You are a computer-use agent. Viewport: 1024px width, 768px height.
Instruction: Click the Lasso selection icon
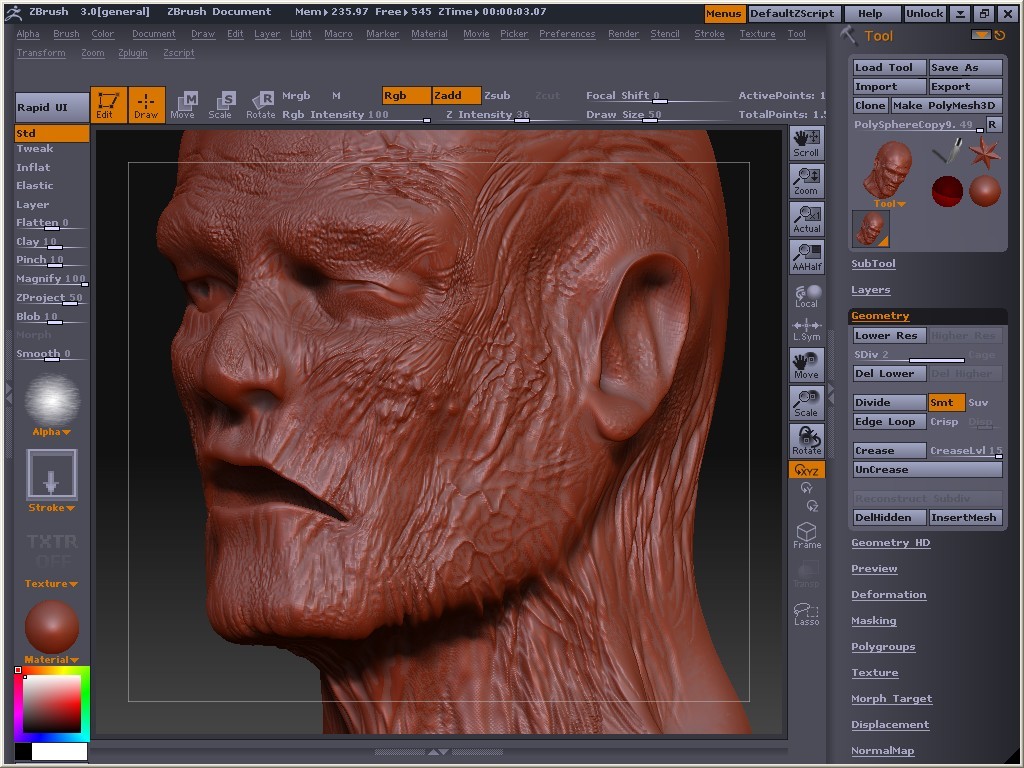(x=807, y=614)
